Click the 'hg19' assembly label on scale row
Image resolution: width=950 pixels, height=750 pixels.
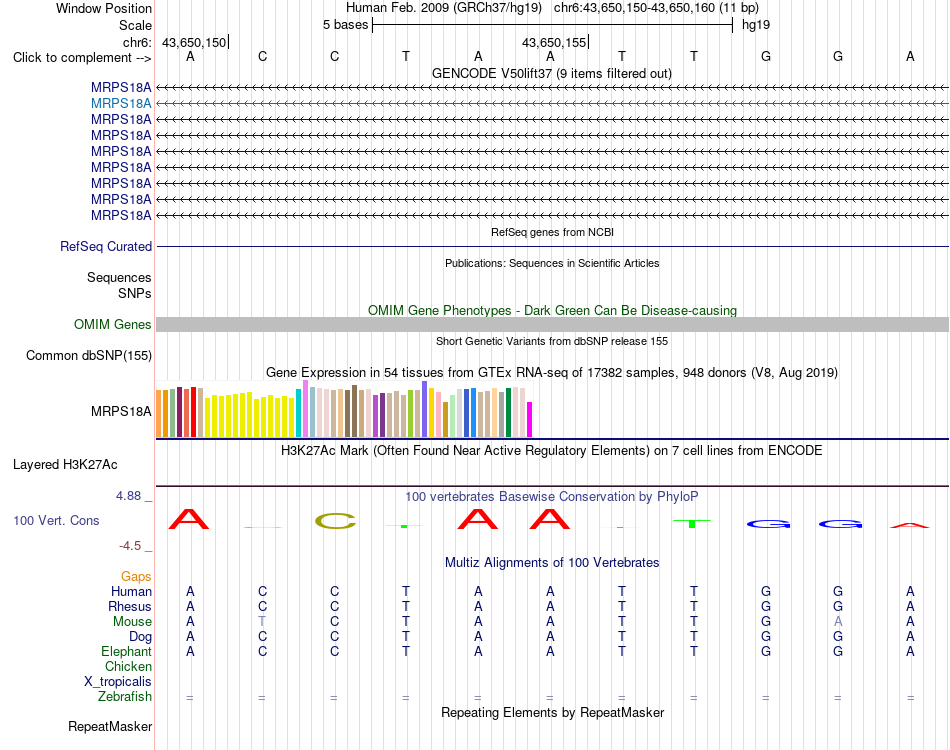point(756,25)
